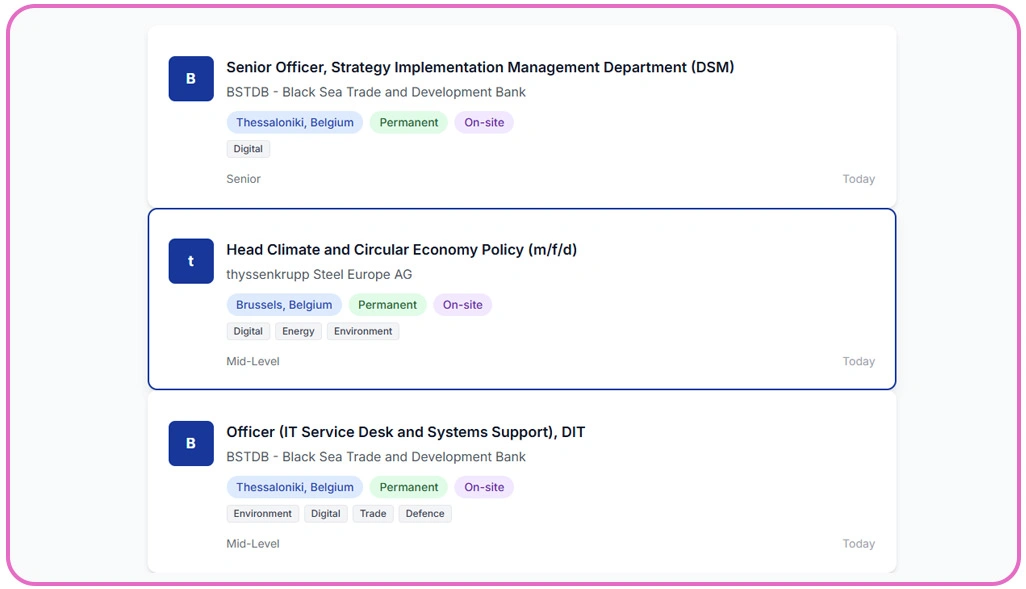
Task: Click the Senior experience level label
Action: 243,179
